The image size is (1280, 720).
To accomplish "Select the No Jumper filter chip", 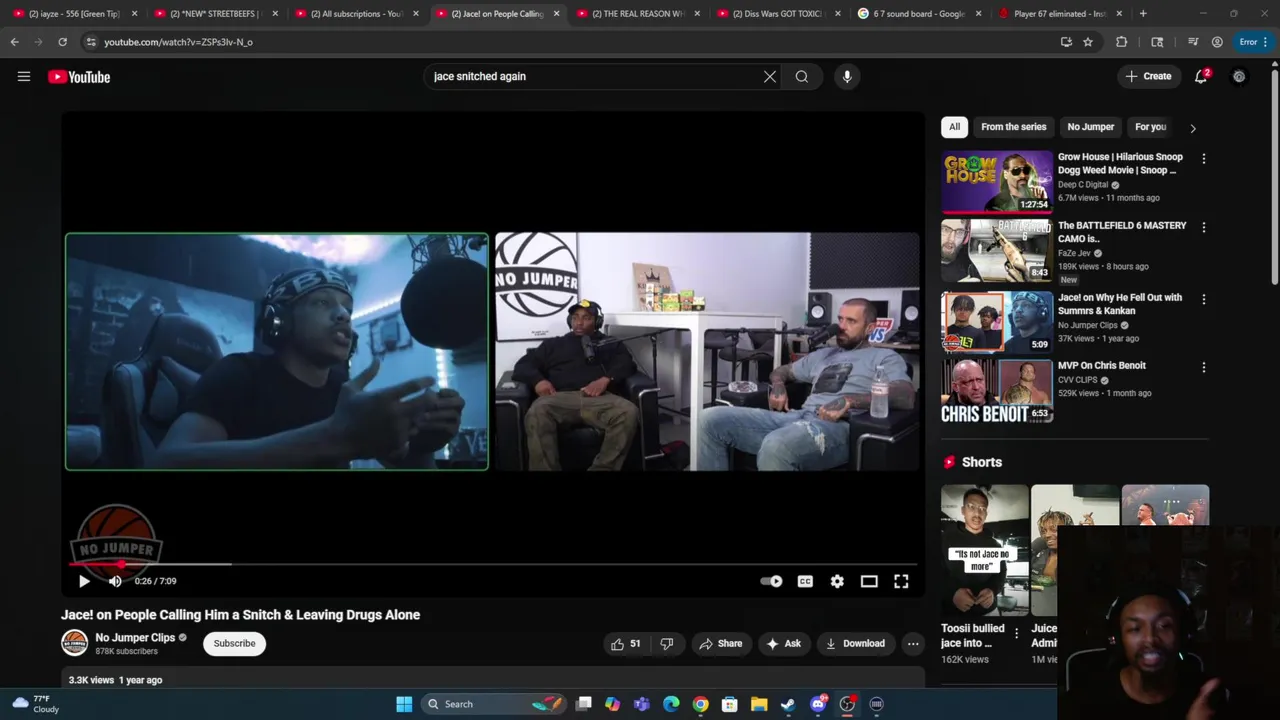I will [1090, 127].
